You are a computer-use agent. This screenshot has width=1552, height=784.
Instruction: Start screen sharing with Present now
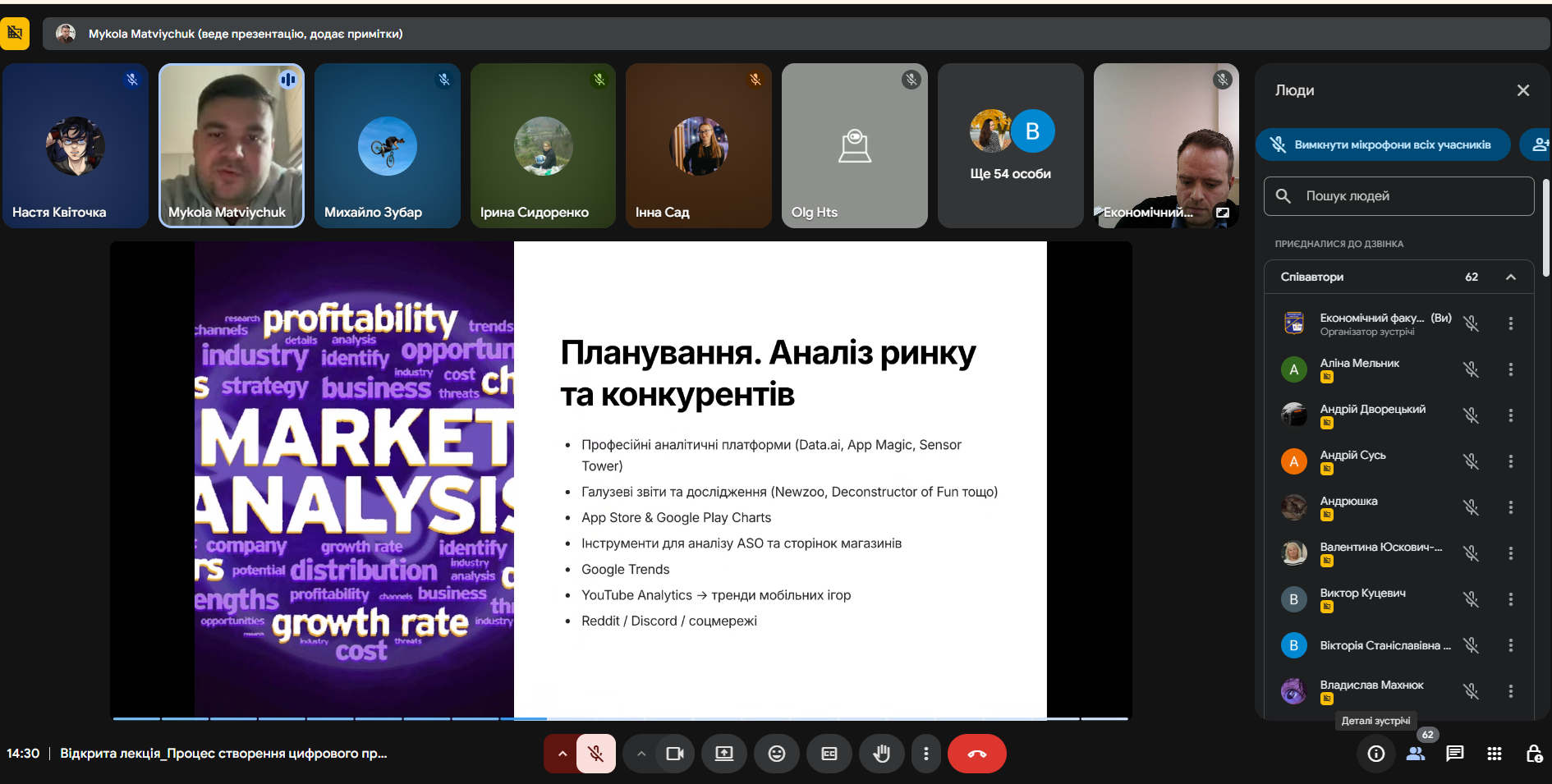723,754
